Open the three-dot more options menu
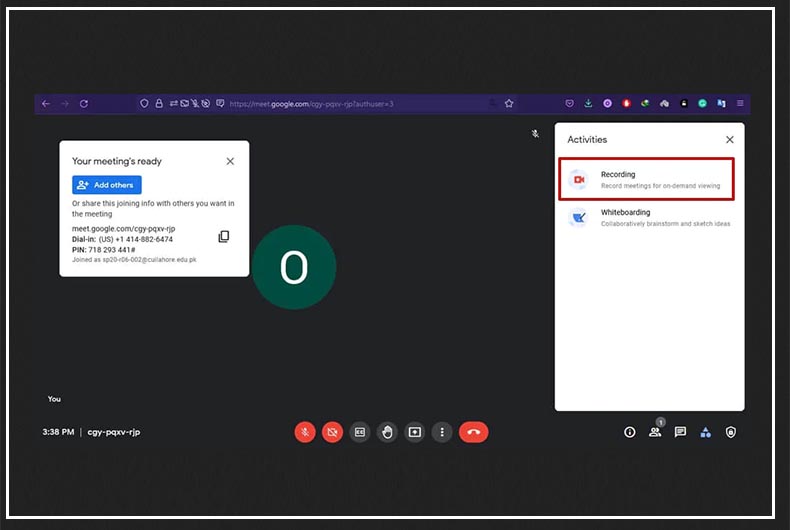Screen dimensions: 790x530 442,432
